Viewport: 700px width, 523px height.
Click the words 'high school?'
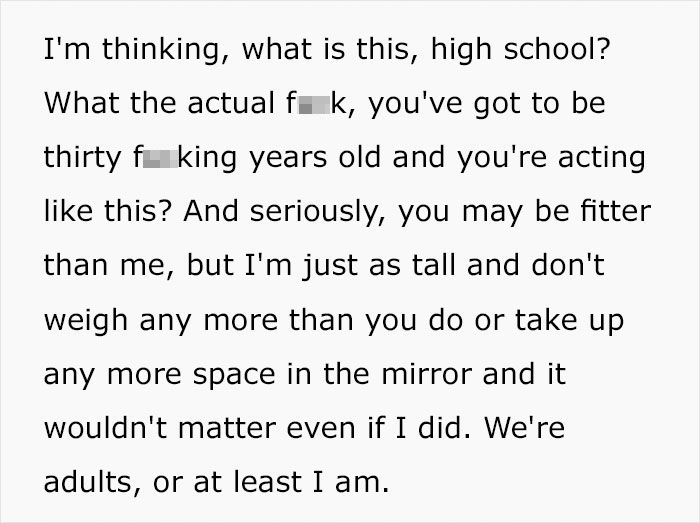click(x=521, y=49)
